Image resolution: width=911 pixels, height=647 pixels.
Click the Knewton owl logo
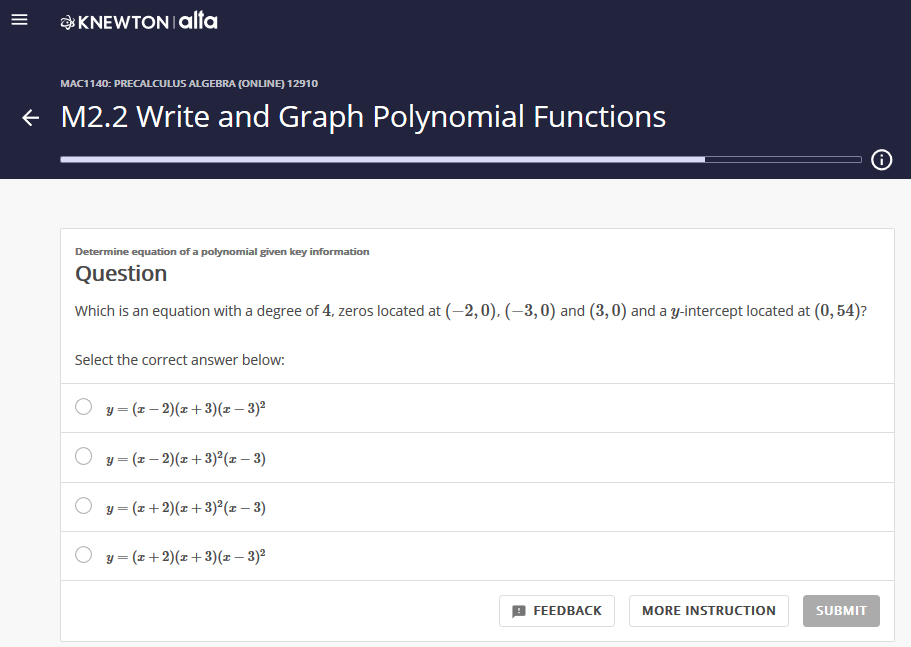pyautogui.click(x=66, y=20)
